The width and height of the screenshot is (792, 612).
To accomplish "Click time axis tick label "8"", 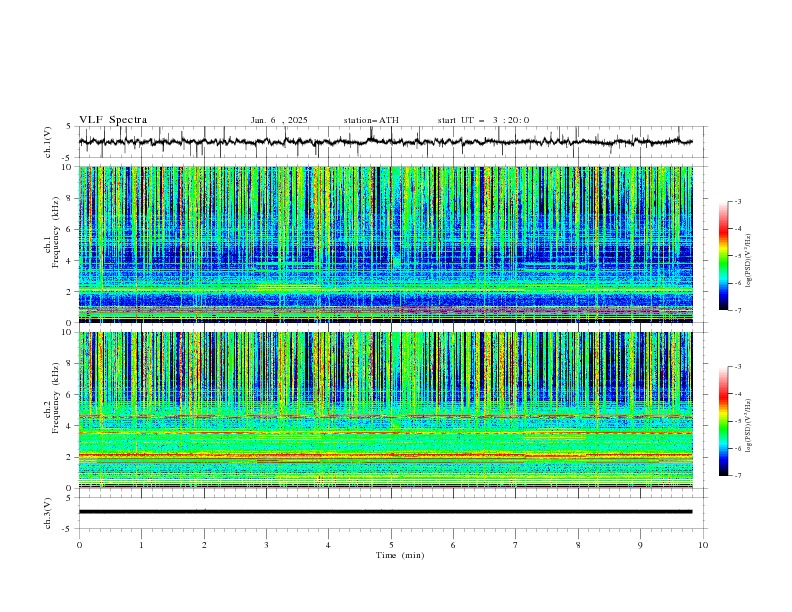I will click(578, 545).
